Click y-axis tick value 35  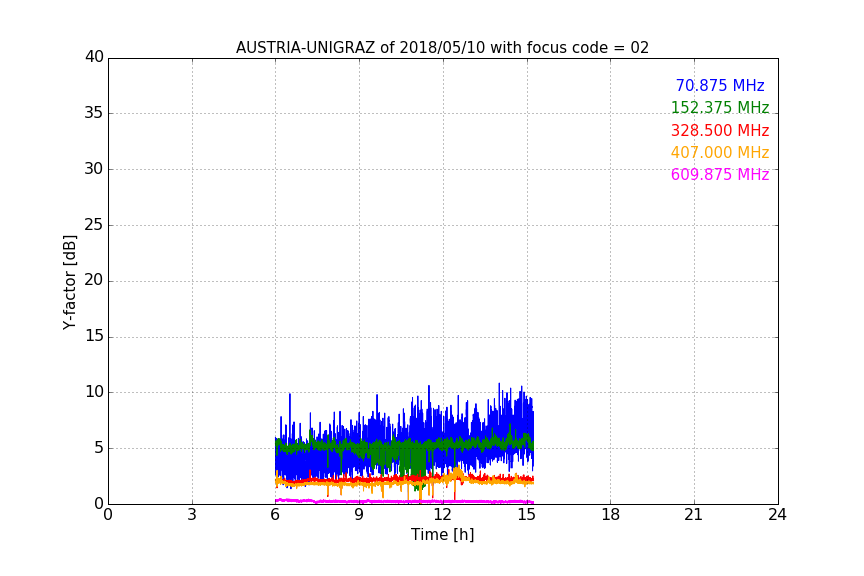point(94,113)
